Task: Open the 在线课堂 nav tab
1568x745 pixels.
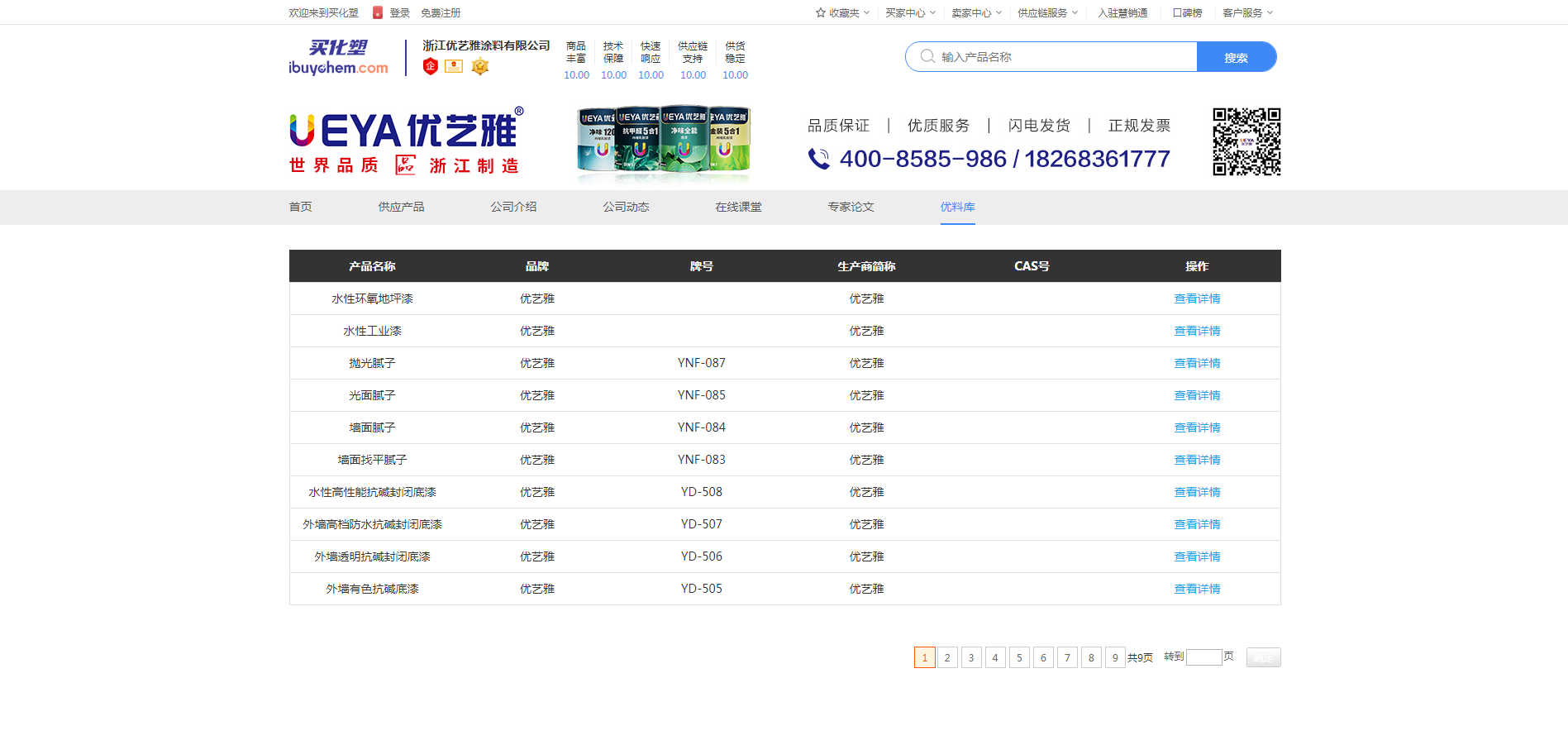Action: (x=738, y=207)
